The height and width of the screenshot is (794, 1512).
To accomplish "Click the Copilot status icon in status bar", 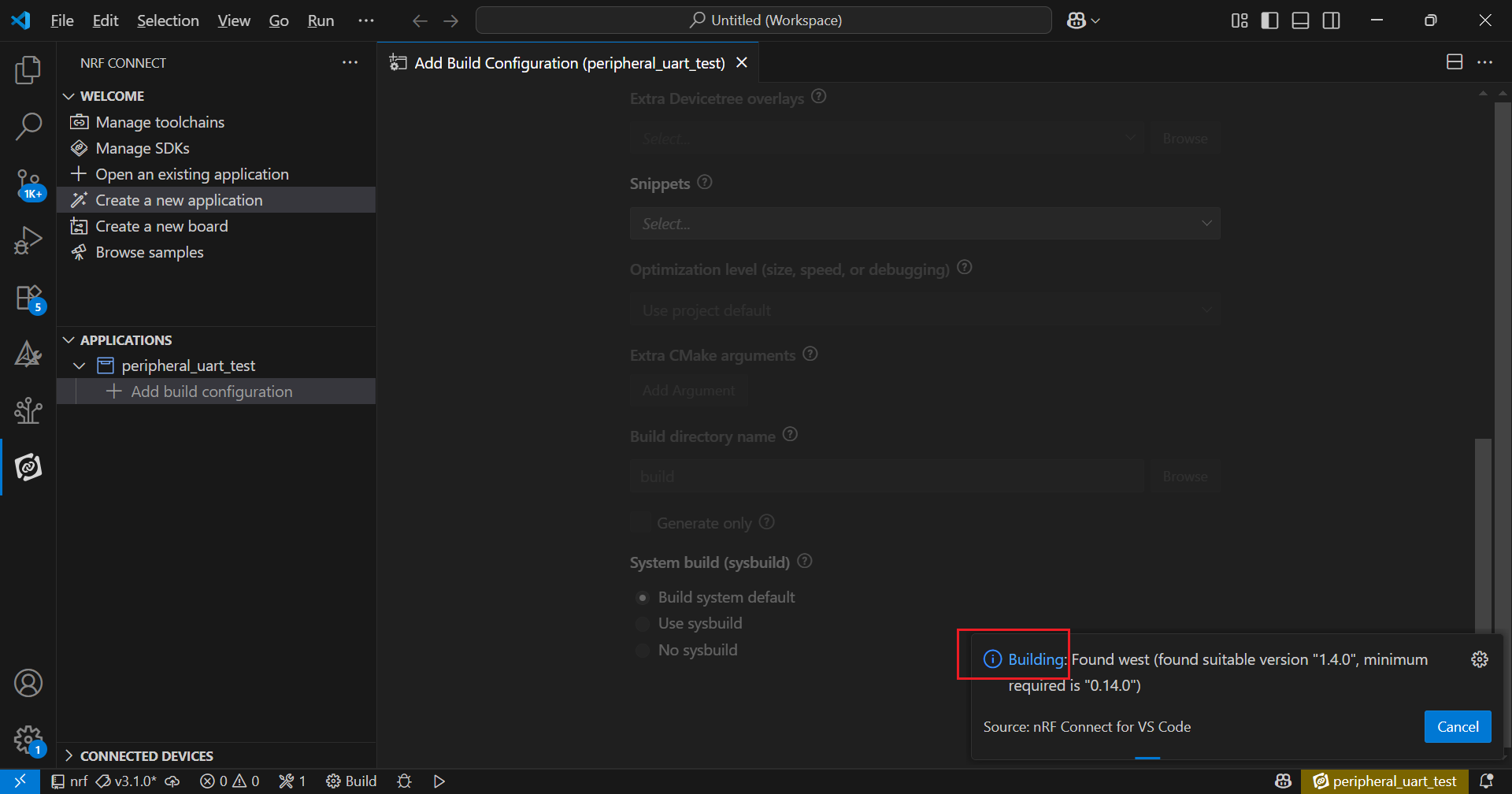I will click(1284, 781).
